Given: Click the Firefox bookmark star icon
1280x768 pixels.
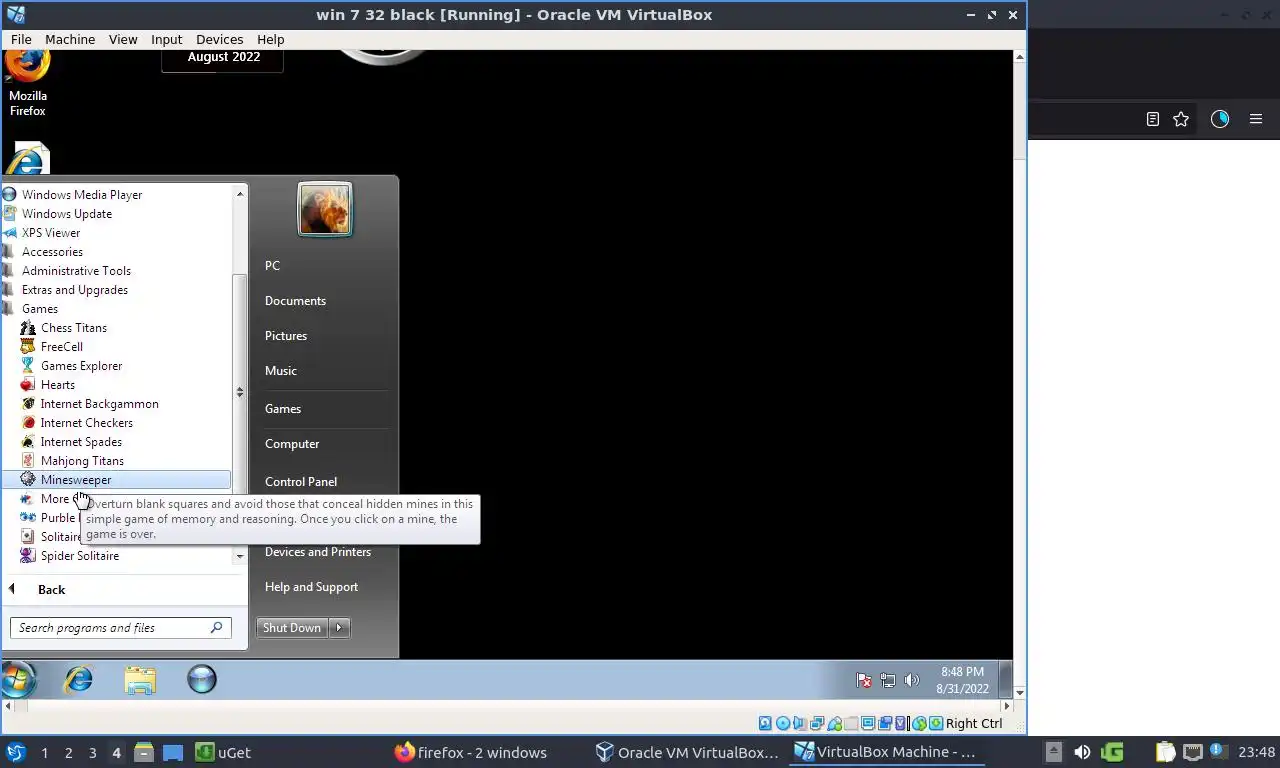Looking at the screenshot, I should tap(1181, 119).
